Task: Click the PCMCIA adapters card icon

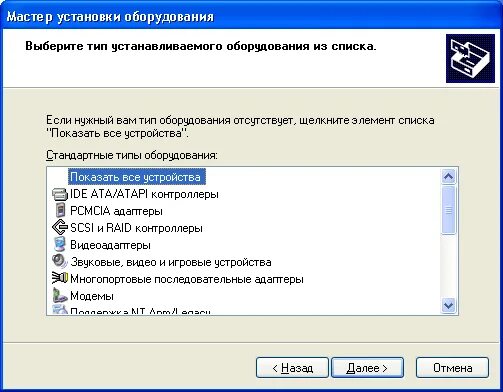Action: 60,211
